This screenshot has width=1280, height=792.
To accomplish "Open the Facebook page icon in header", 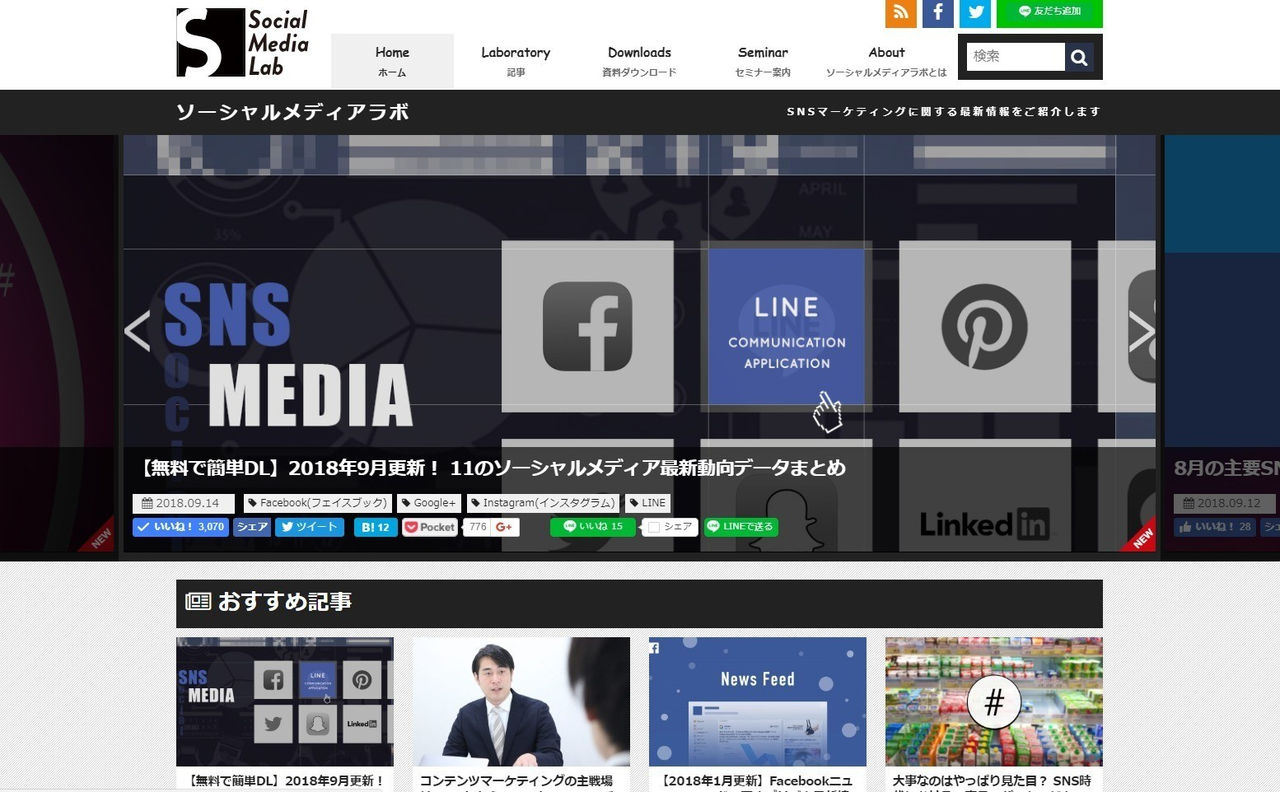I will pos(937,12).
